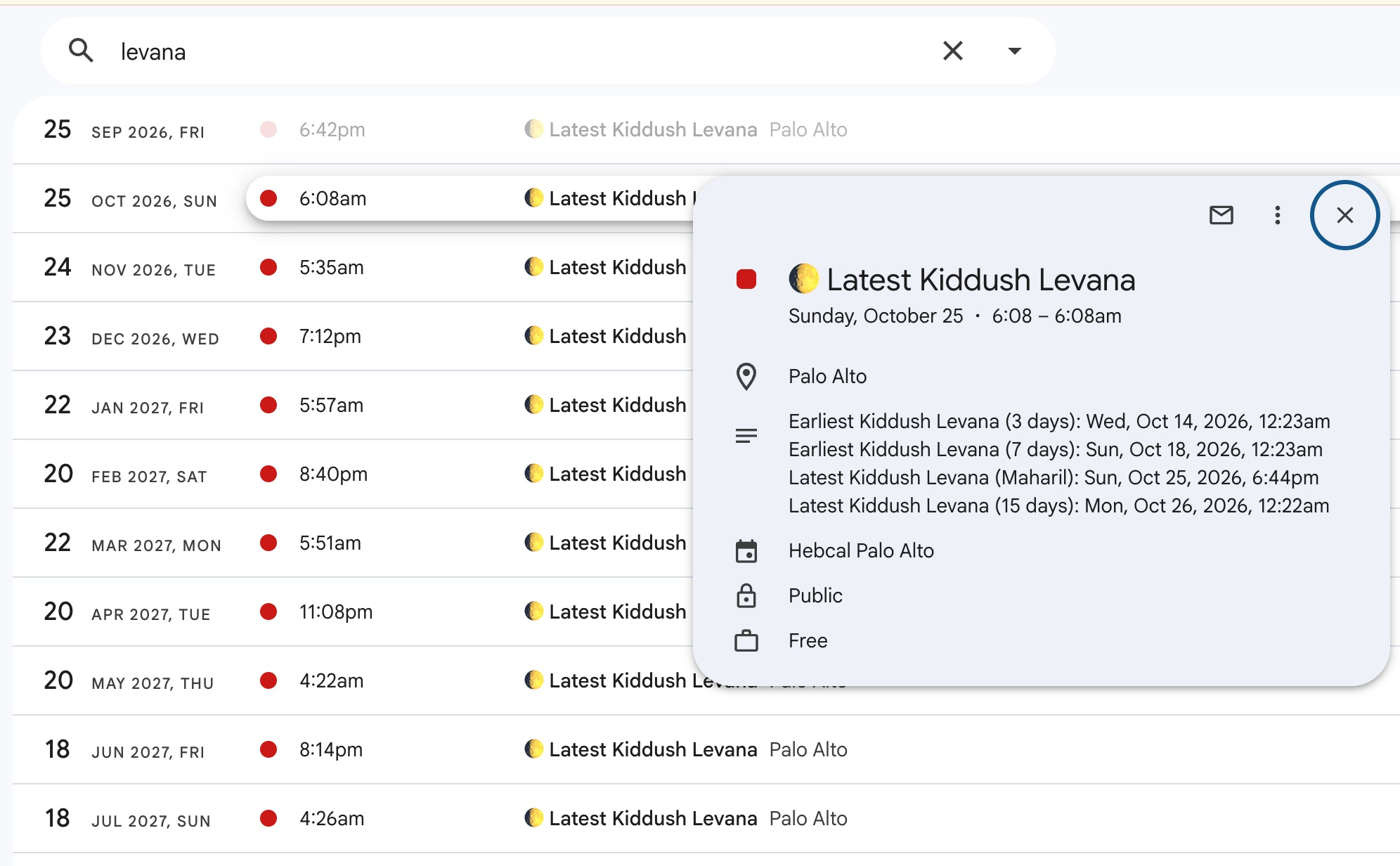Click the 22 Mar 2027 date number
This screenshot has height=866, width=1400.
pos(58,543)
